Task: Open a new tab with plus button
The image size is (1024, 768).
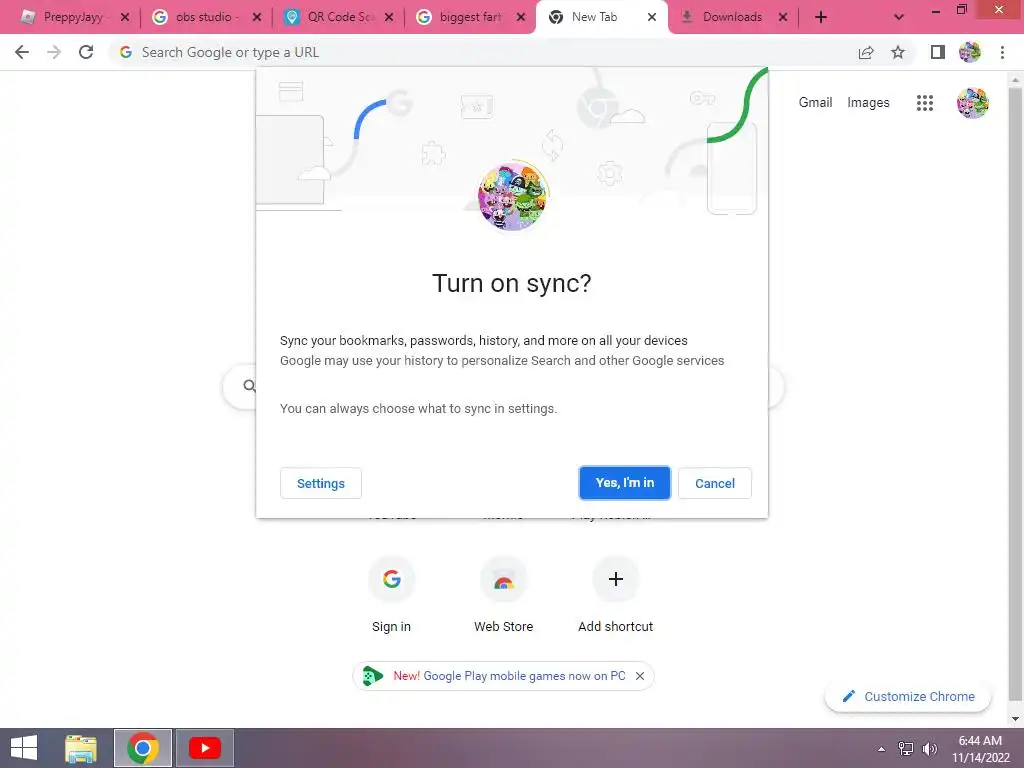Action: pyautogui.click(x=821, y=17)
